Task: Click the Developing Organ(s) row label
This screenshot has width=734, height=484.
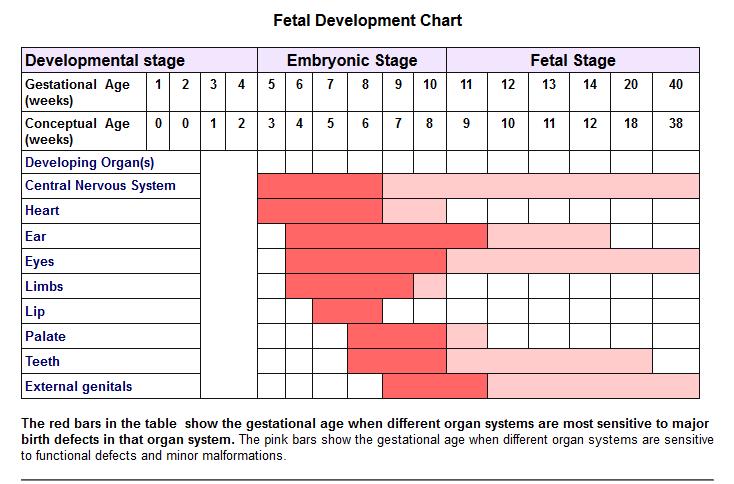Action: (89, 162)
